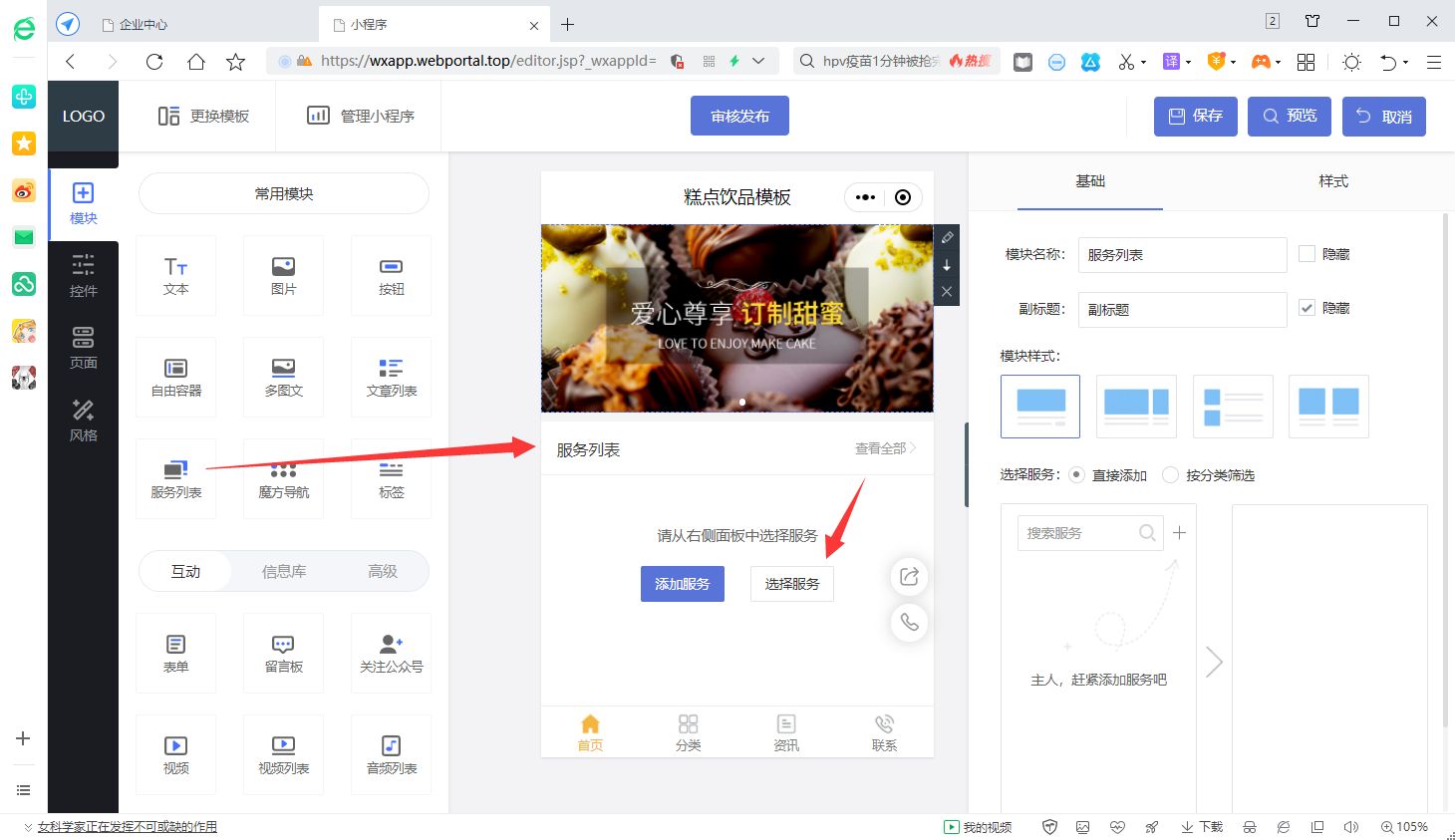
Task: Uncheck the 隐藏 checkbox for 副标题
Action: 1307,308
